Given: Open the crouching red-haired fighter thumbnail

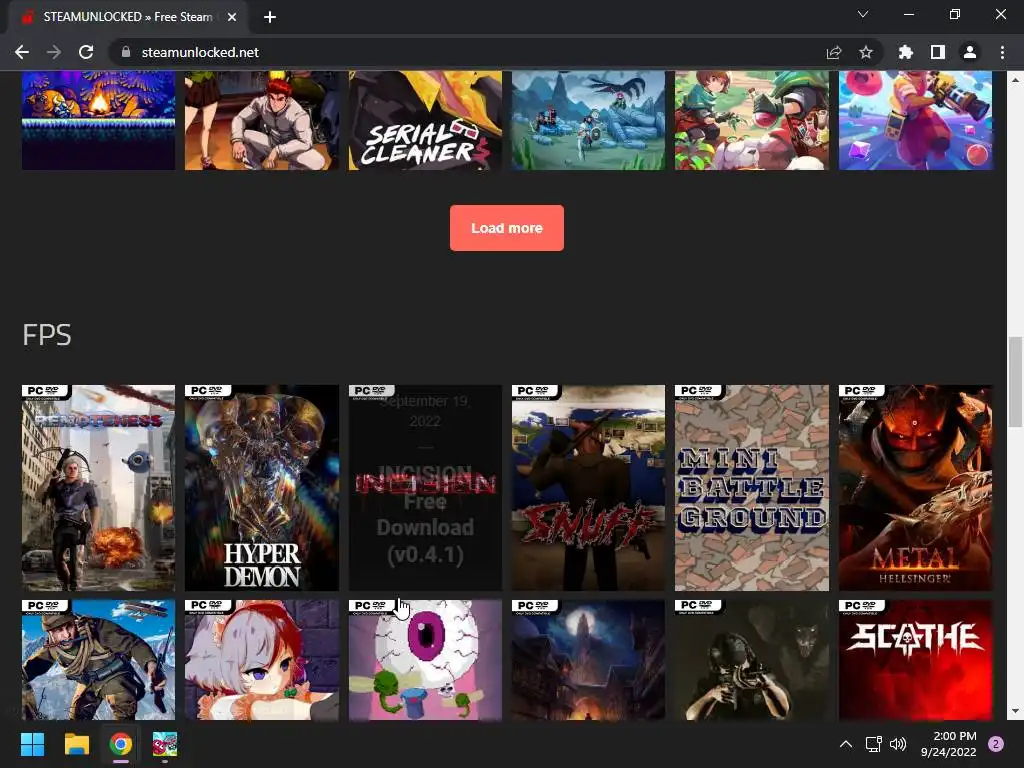Looking at the screenshot, I should [x=262, y=120].
